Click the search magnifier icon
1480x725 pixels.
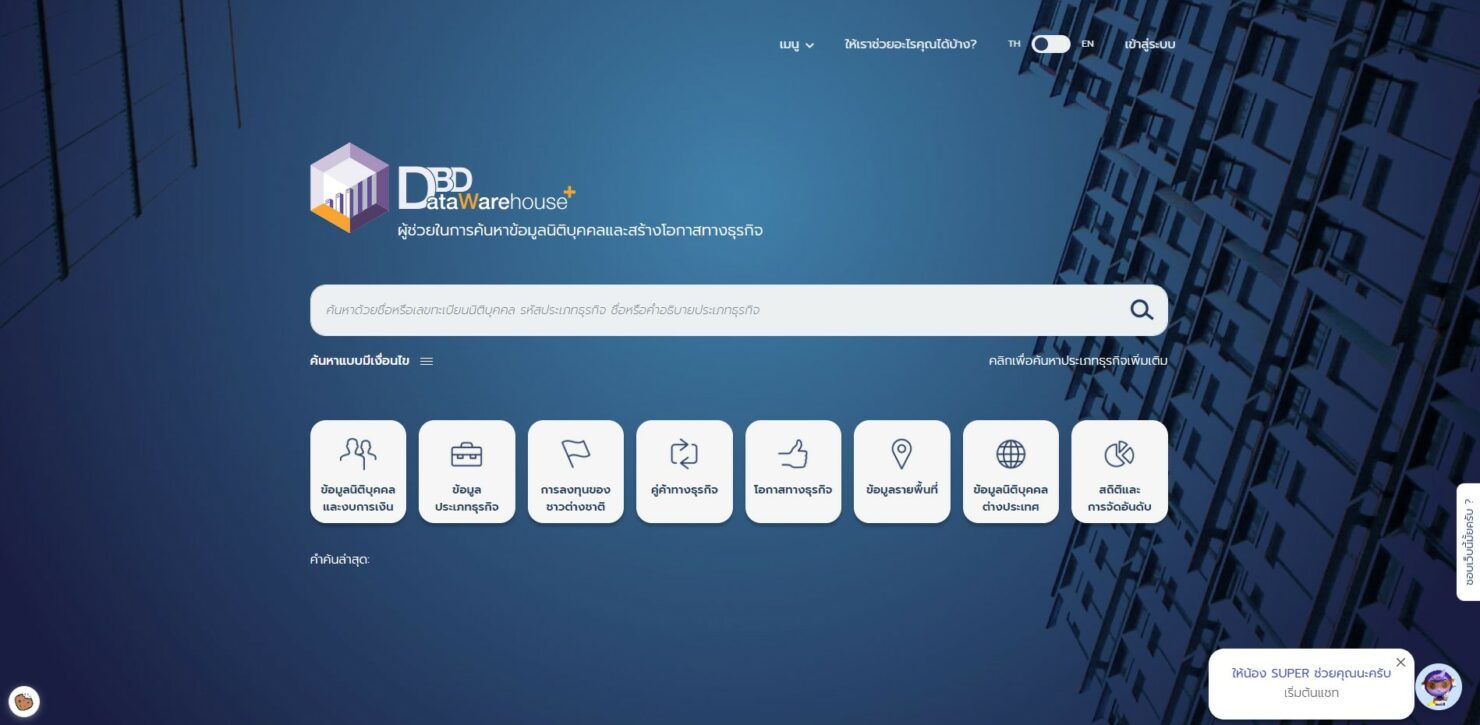[1140, 309]
